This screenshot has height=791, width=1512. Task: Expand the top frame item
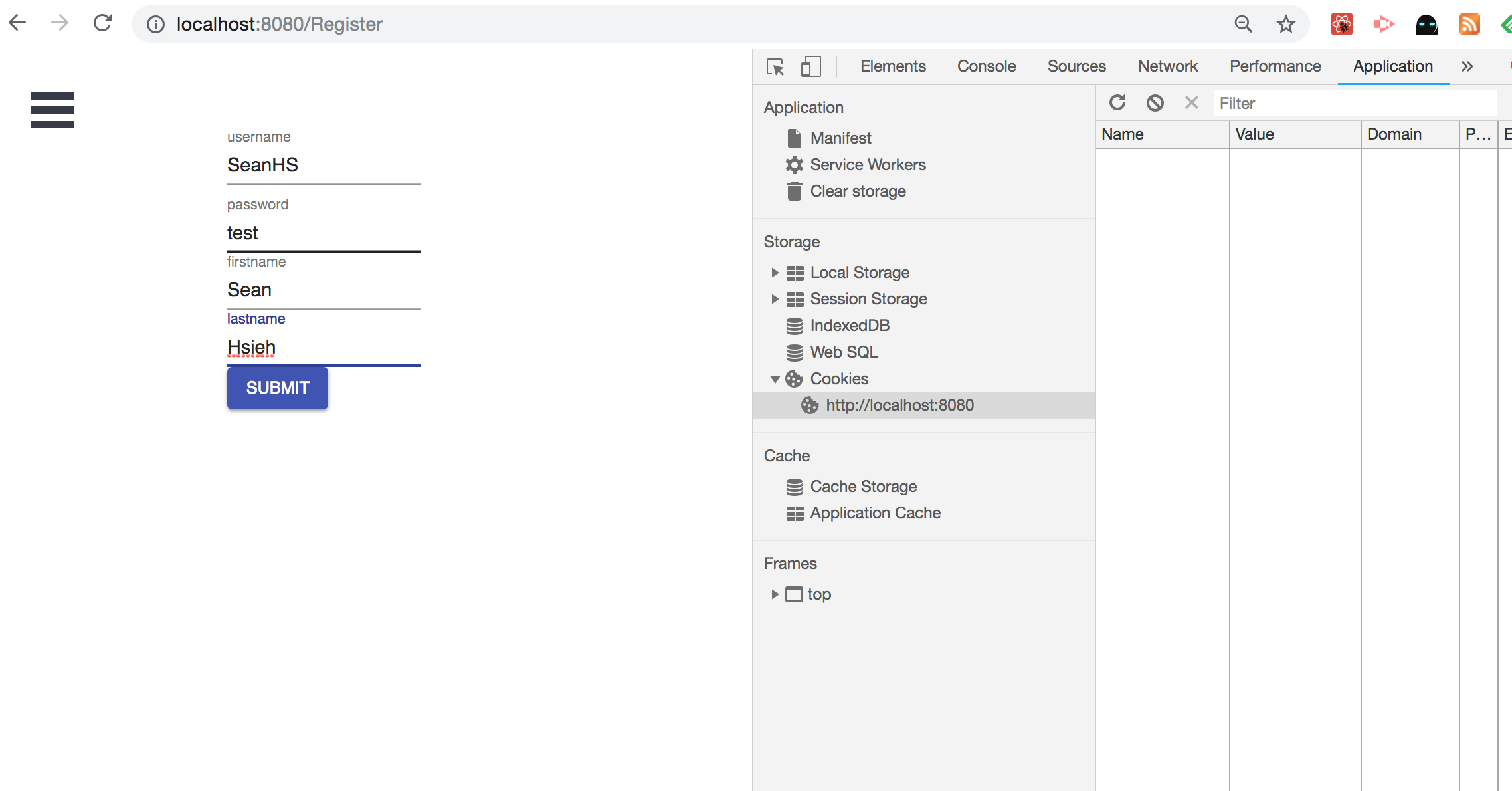(x=775, y=594)
